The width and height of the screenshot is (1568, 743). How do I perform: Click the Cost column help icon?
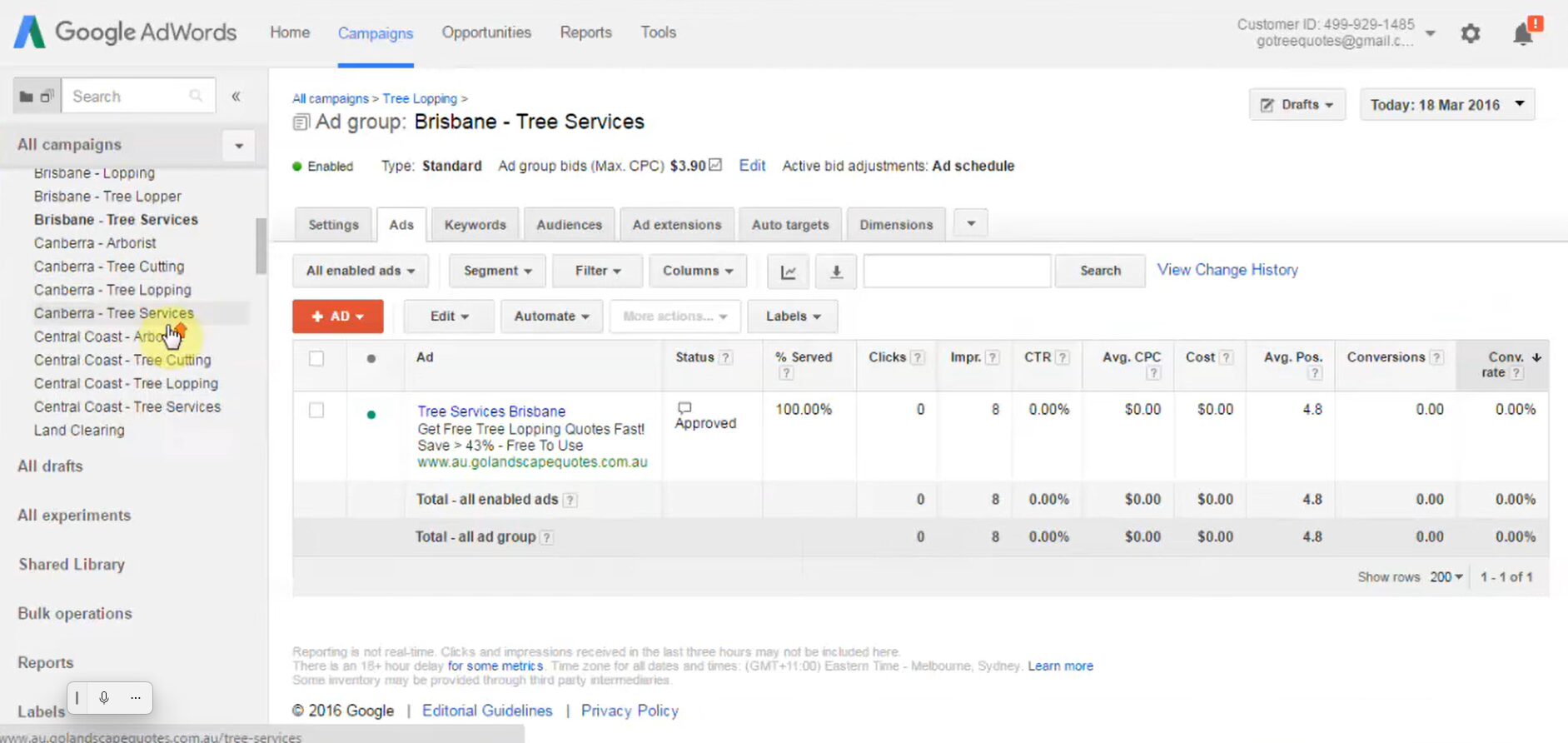tap(1227, 357)
